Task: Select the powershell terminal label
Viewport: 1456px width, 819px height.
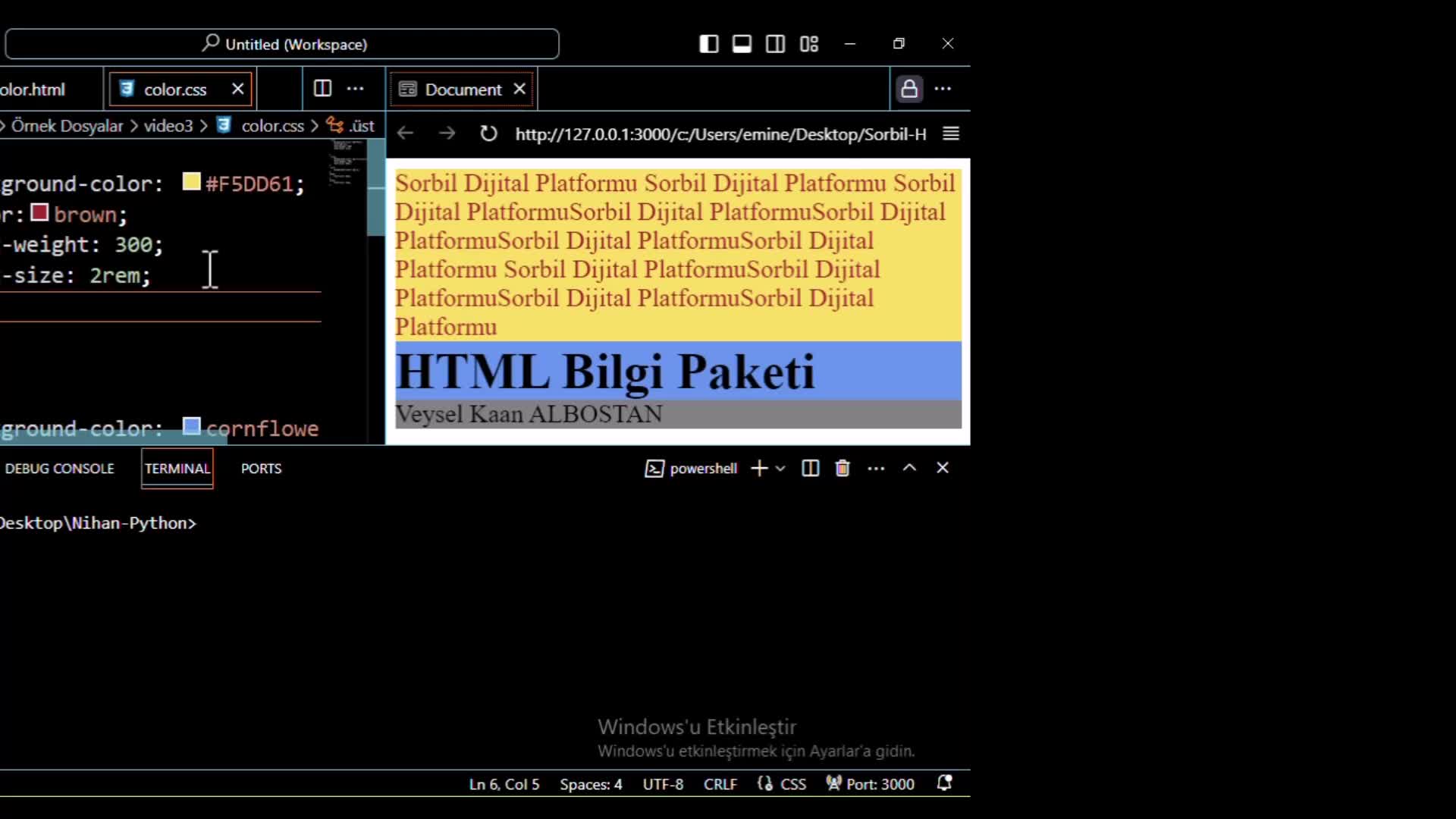Action: (x=691, y=469)
